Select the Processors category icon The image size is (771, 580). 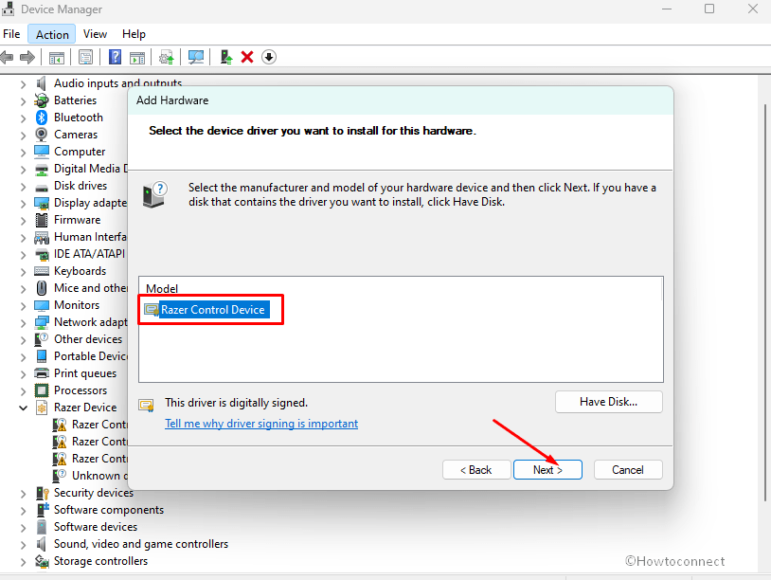41,390
